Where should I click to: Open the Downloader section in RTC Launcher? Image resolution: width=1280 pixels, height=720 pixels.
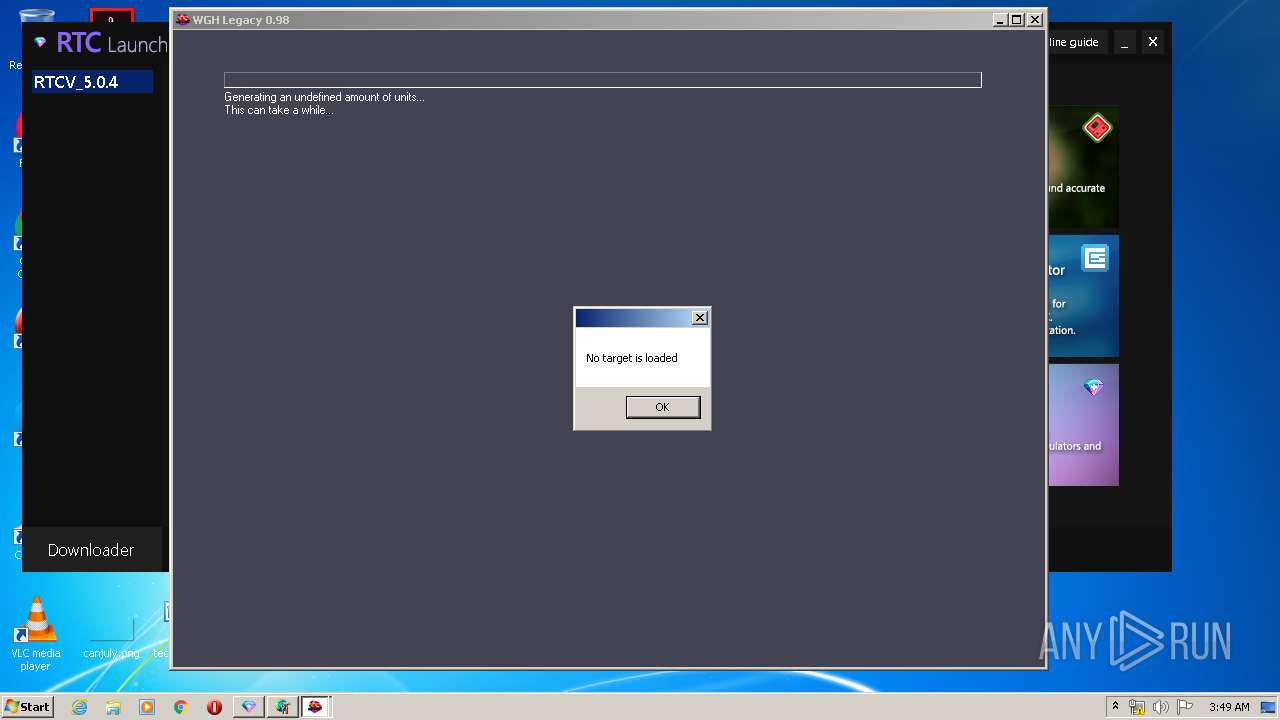(x=91, y=550)
